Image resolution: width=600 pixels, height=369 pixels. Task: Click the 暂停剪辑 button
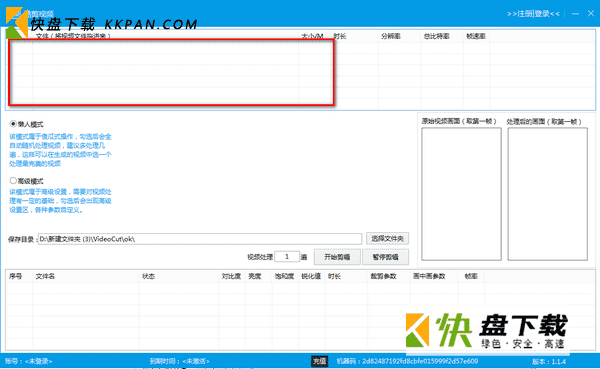point(385,257)
